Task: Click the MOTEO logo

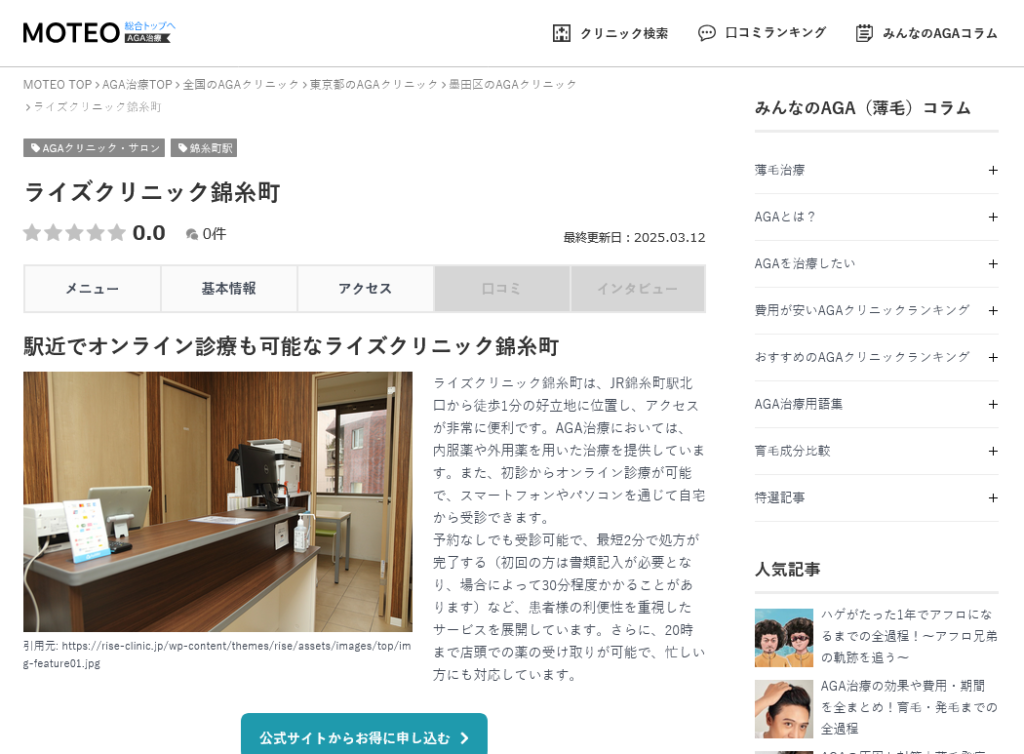Action: [72, 33]
